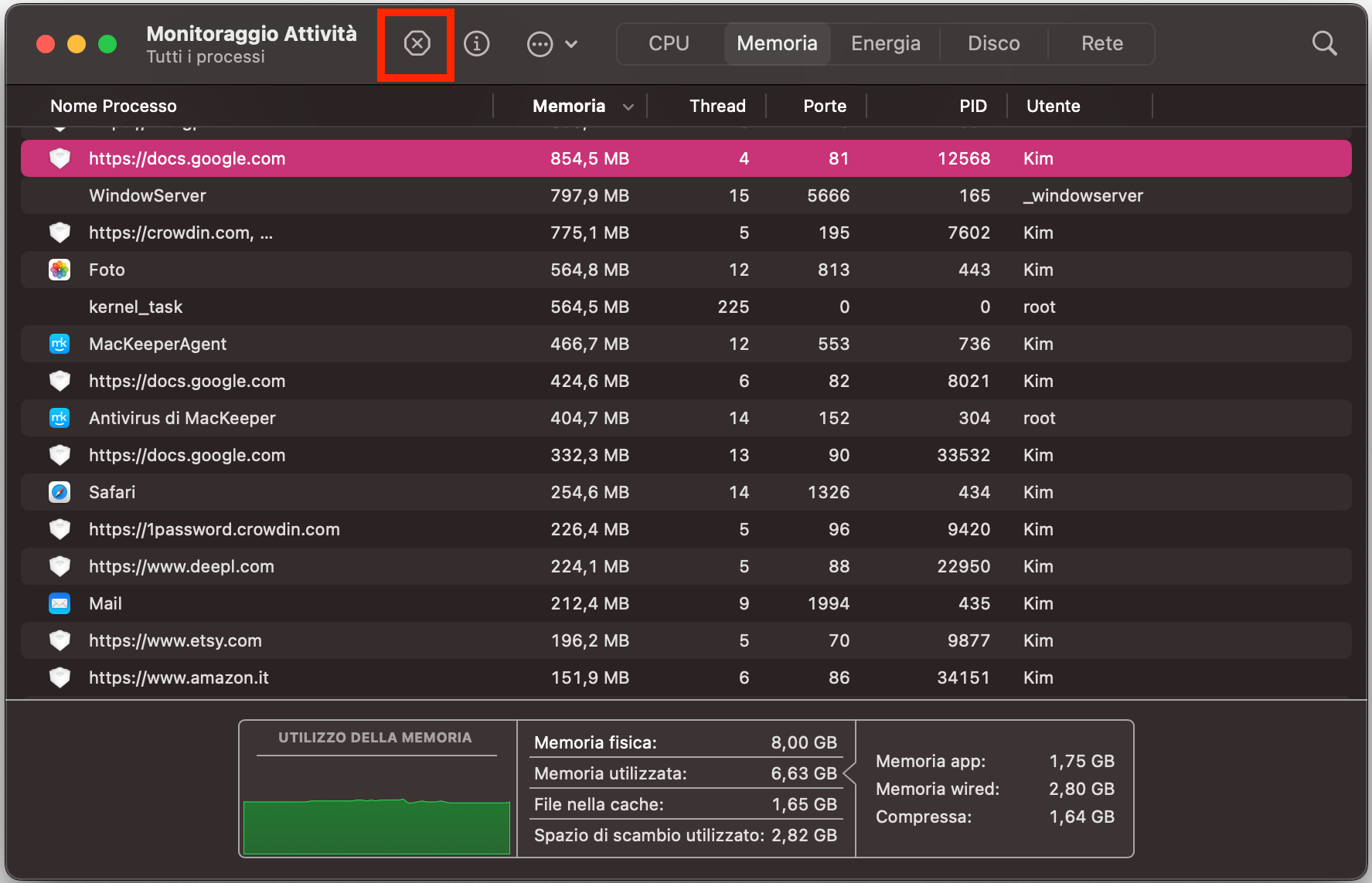Open process info with the (i) icon
Image resolution: width=1372 pixels, height=883 pixels.
(476, 44)
